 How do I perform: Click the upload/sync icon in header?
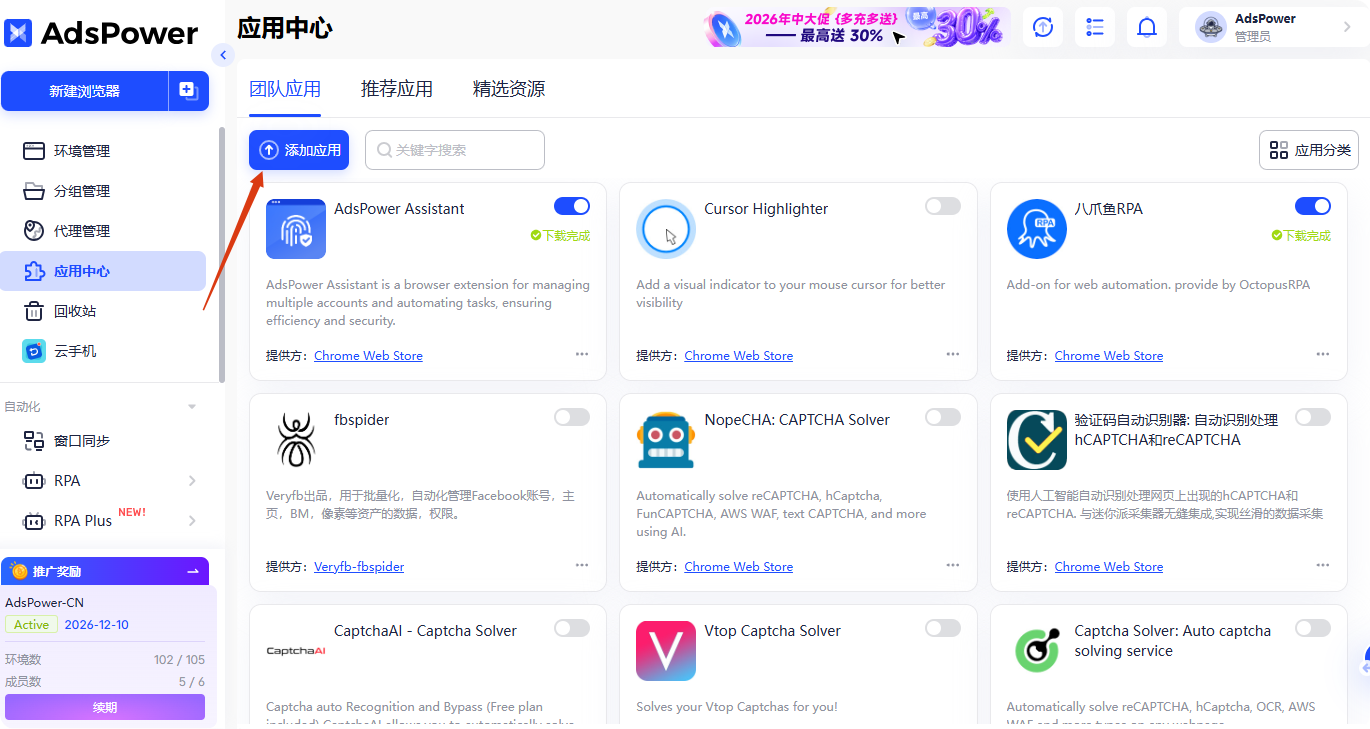click(x=1043, y=27)
